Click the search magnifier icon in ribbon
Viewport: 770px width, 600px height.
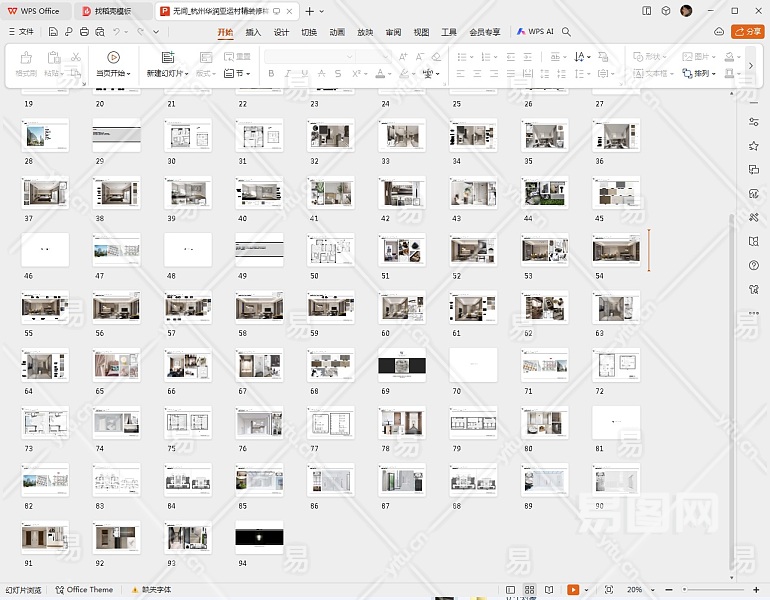[567, 32]
